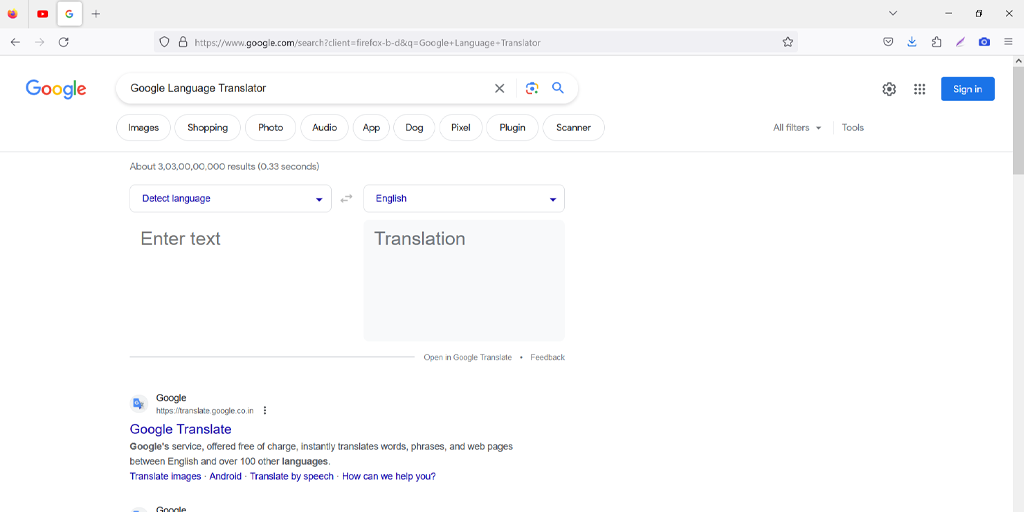Viewport: 1024px width, 512px height.
Task: Open the Translate by speech sitelink
Action: point(291,476)
